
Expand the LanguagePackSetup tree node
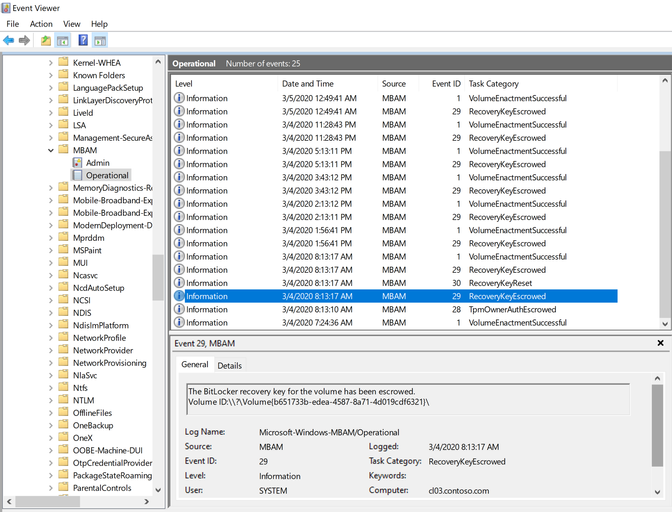(51, 88)
